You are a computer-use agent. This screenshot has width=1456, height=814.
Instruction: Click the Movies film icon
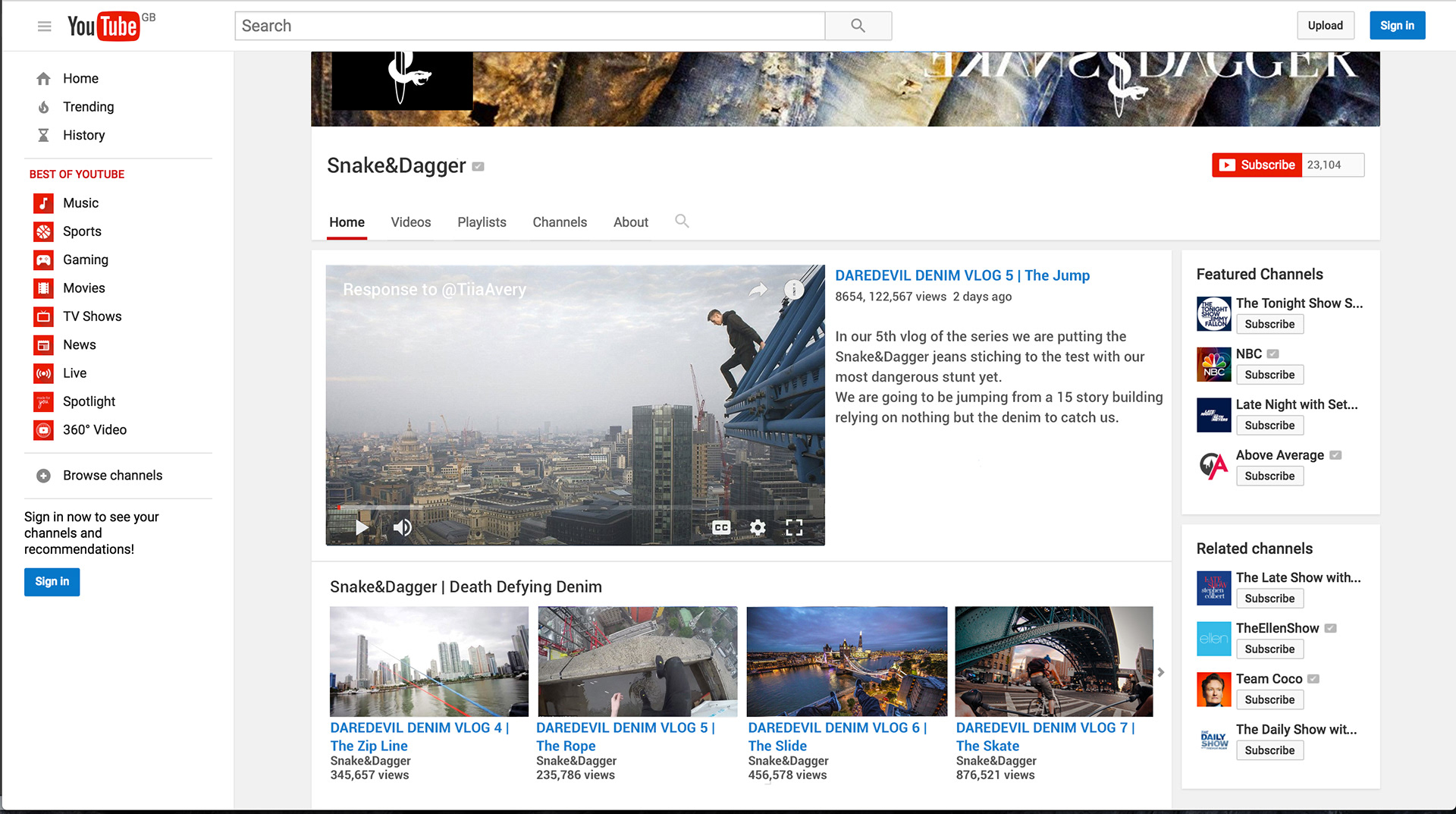[x=43, y=288]
